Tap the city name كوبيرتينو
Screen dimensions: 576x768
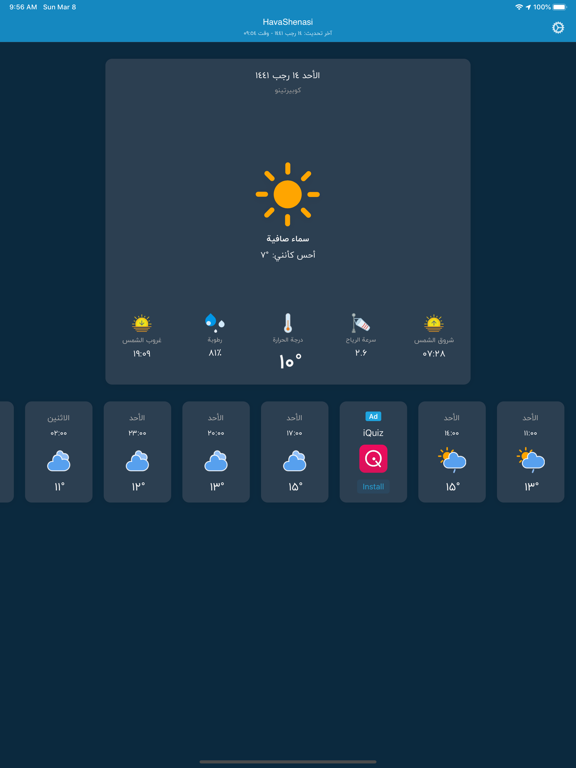(288, 90)
